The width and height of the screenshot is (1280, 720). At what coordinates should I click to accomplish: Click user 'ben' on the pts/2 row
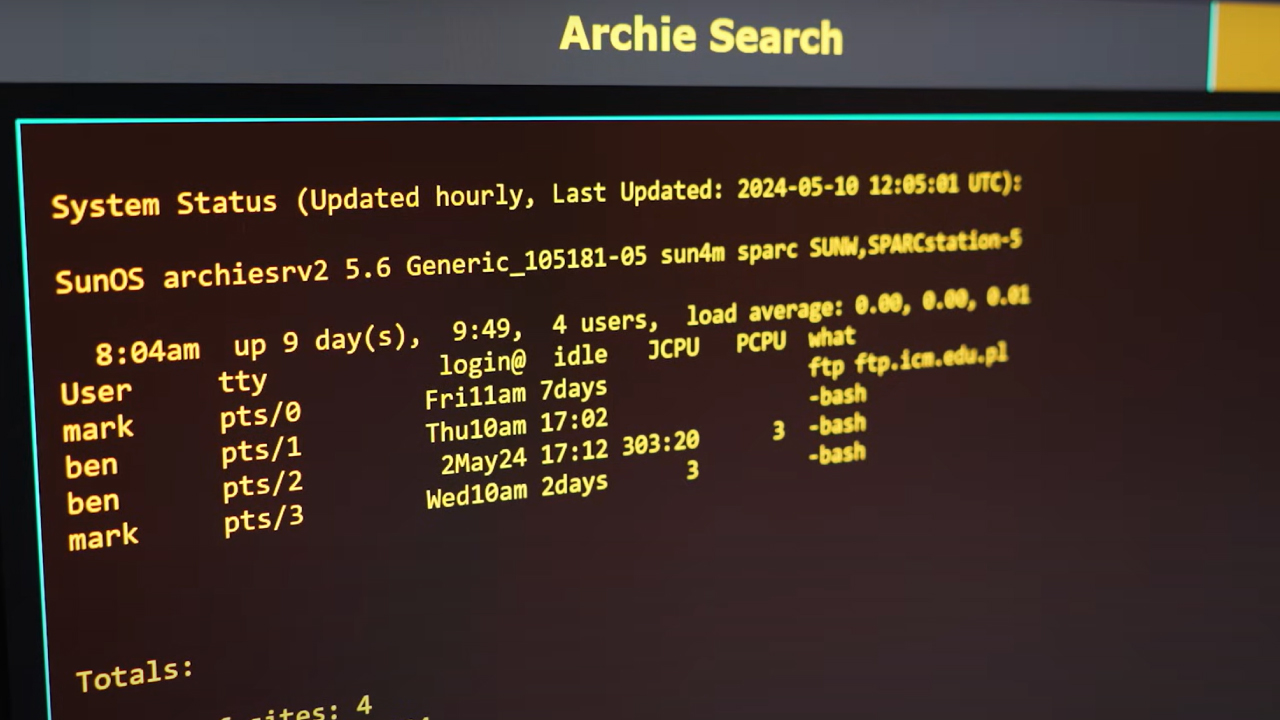click(93, 502)
